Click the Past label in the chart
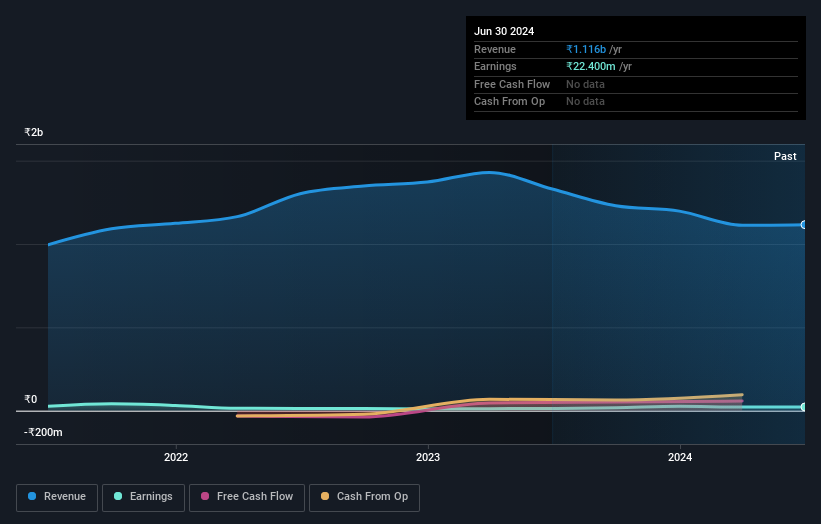The height and width of the screenshot is (524, 821). [785, 156]
